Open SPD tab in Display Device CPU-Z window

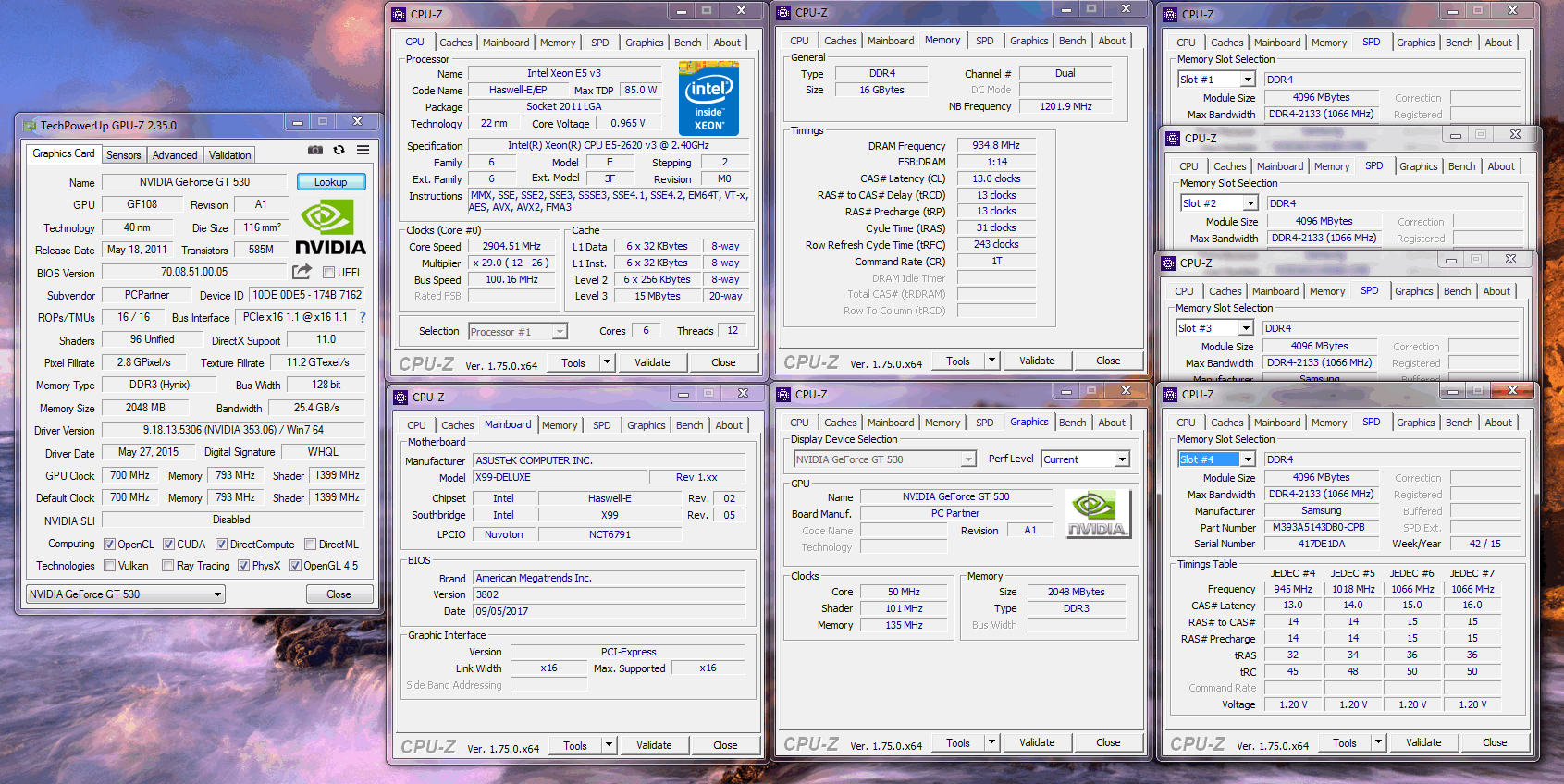985,423
